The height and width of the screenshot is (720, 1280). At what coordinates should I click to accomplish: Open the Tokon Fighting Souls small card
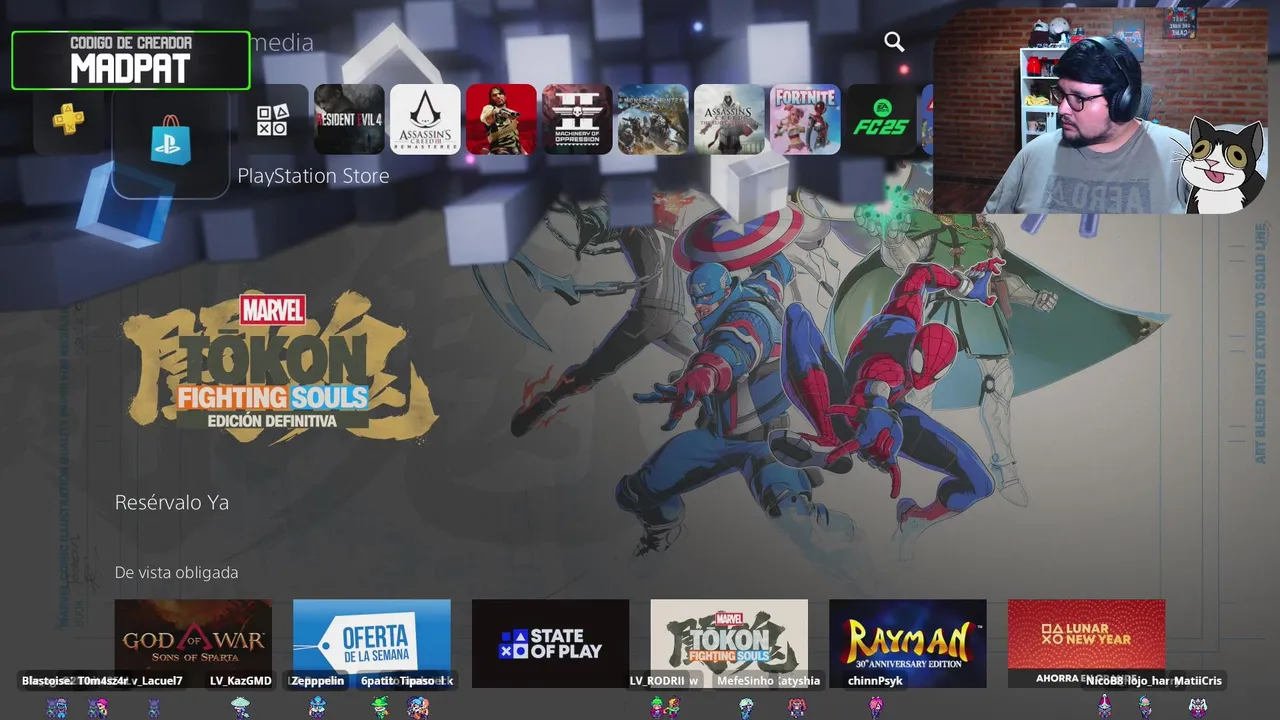click(x=729, y=643)
